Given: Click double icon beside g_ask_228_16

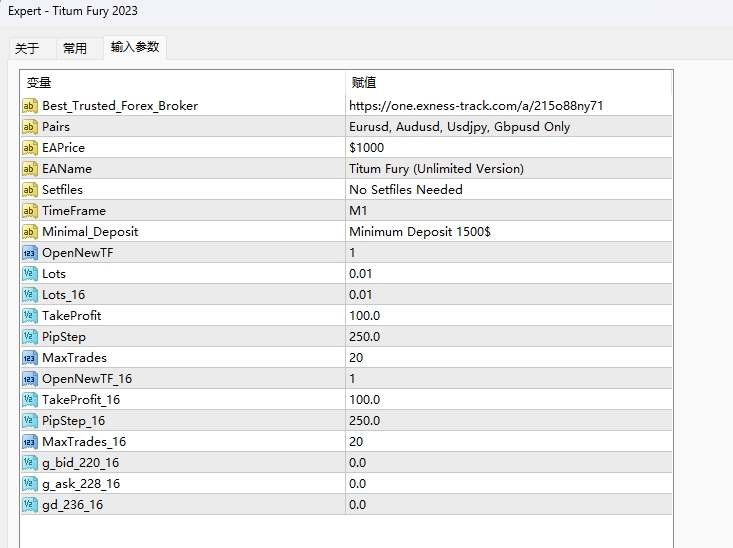Looking at the screenshot, I should point(29,484).
